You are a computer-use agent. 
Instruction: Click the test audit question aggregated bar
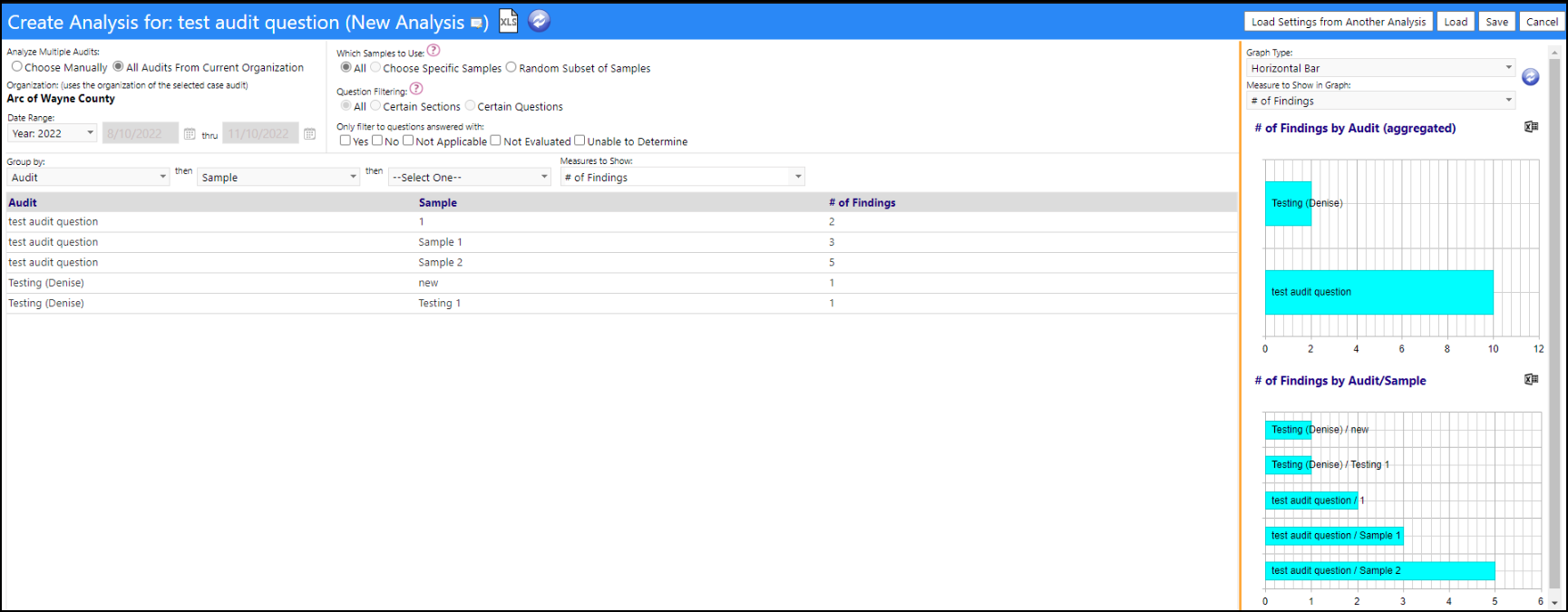click(x=1378, y=292)
